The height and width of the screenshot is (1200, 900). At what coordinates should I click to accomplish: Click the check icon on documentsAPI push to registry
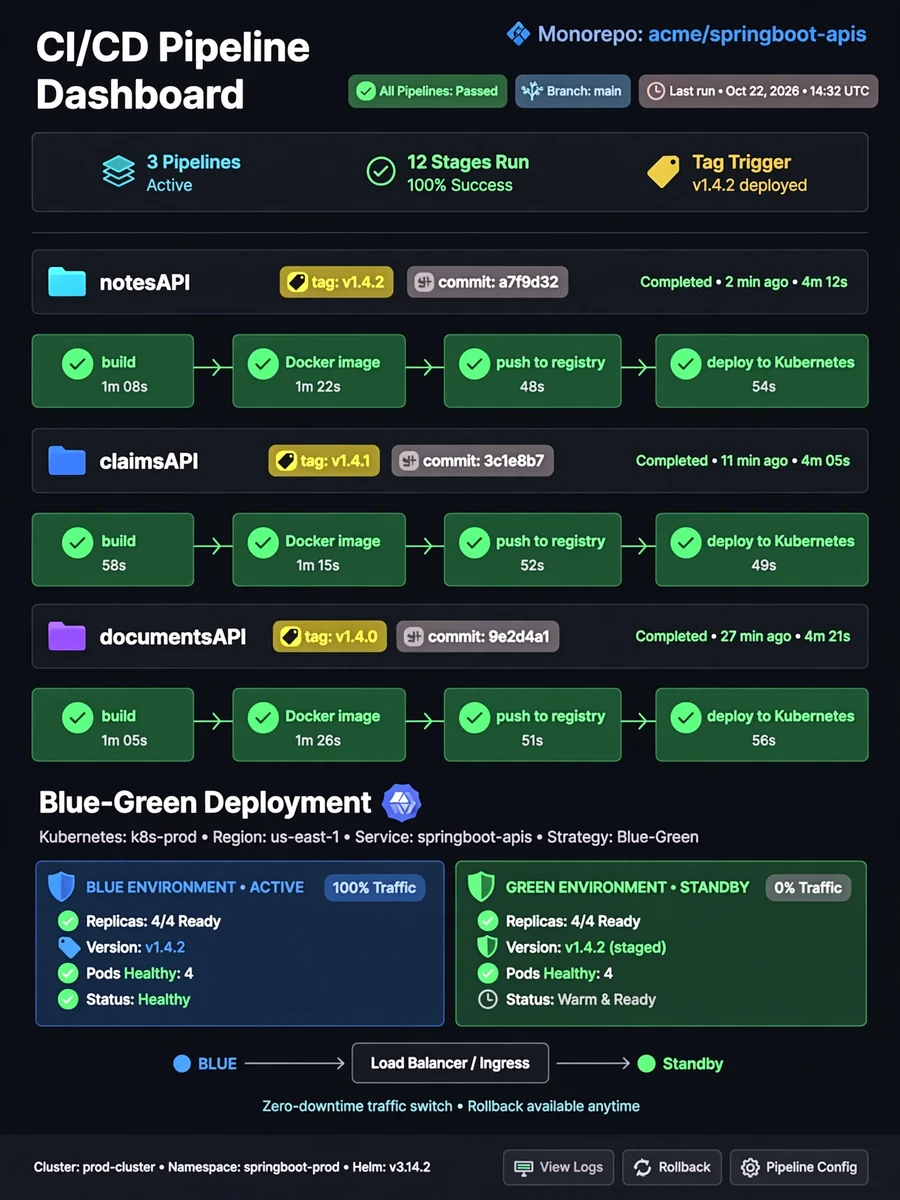pos(474,717)
